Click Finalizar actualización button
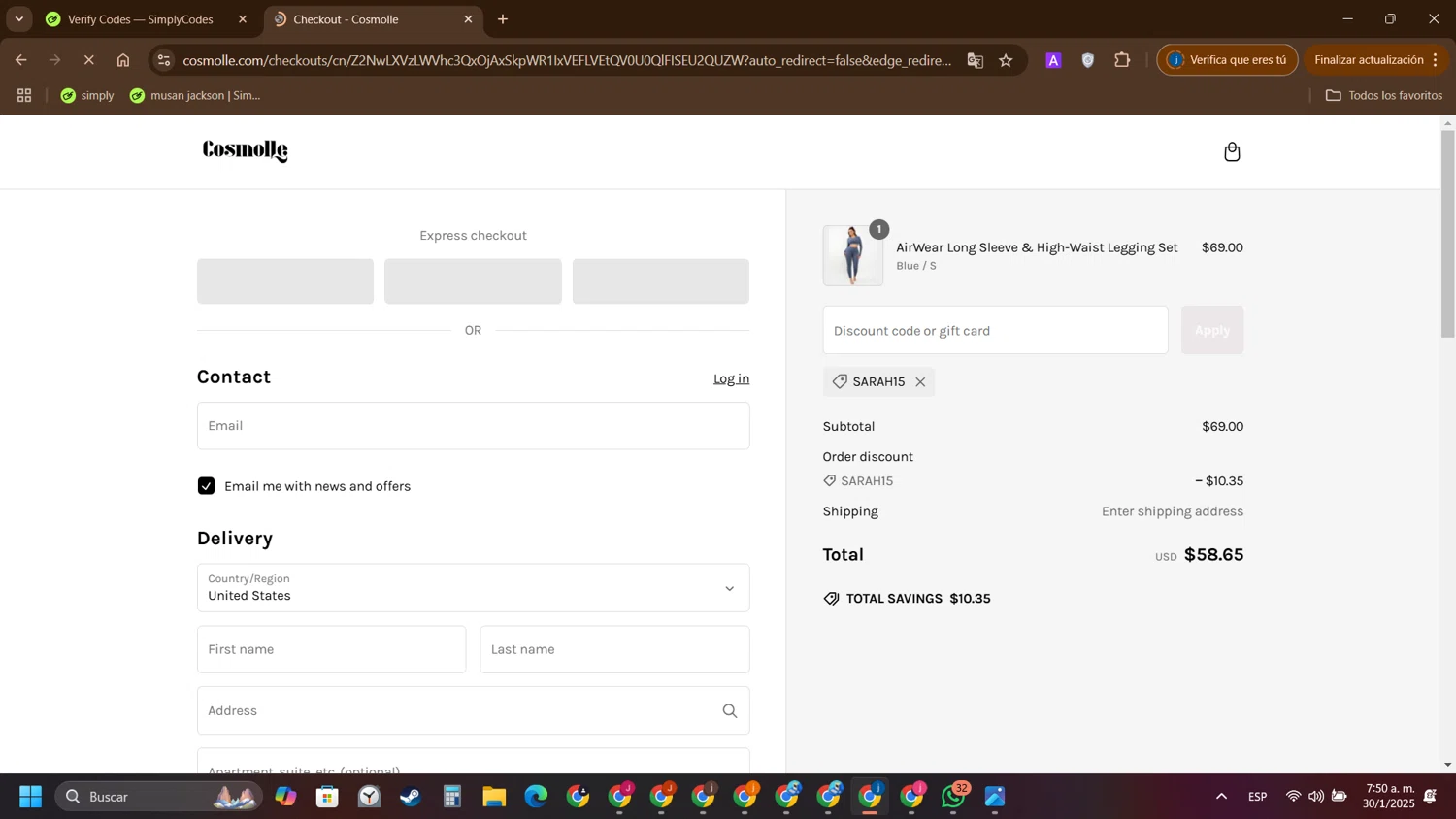The width and height of the screenshot is (1456, 819). [1369, 60]
